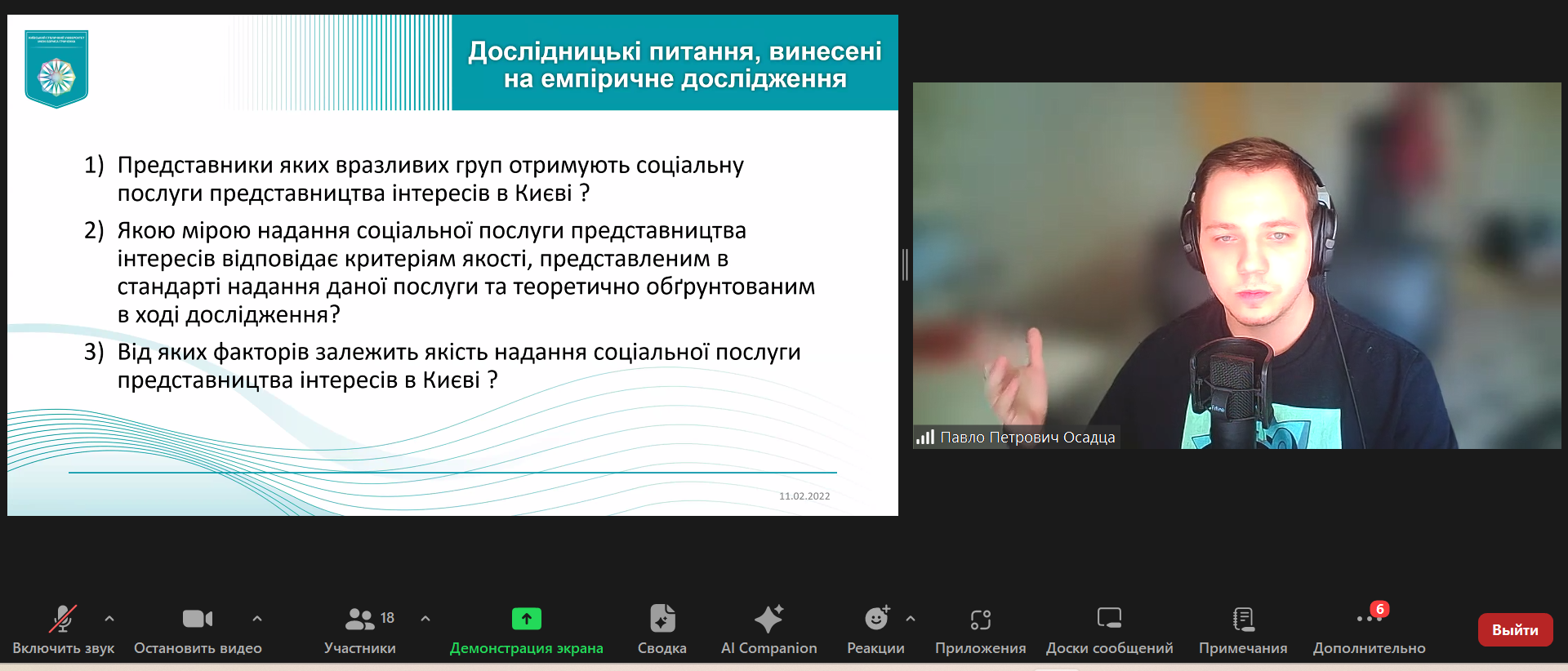Click the university logo on the slide
The width and height of the screenshot is (1568, 671).
56,69
